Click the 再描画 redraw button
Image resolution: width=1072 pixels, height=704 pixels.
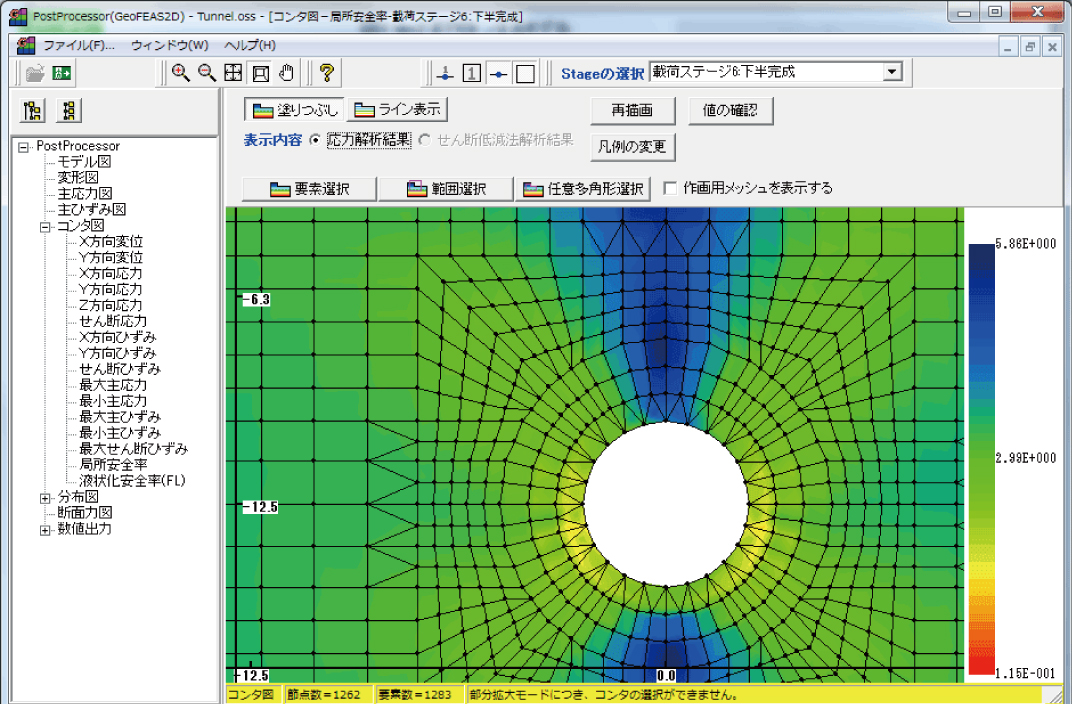tap(632, 110)
